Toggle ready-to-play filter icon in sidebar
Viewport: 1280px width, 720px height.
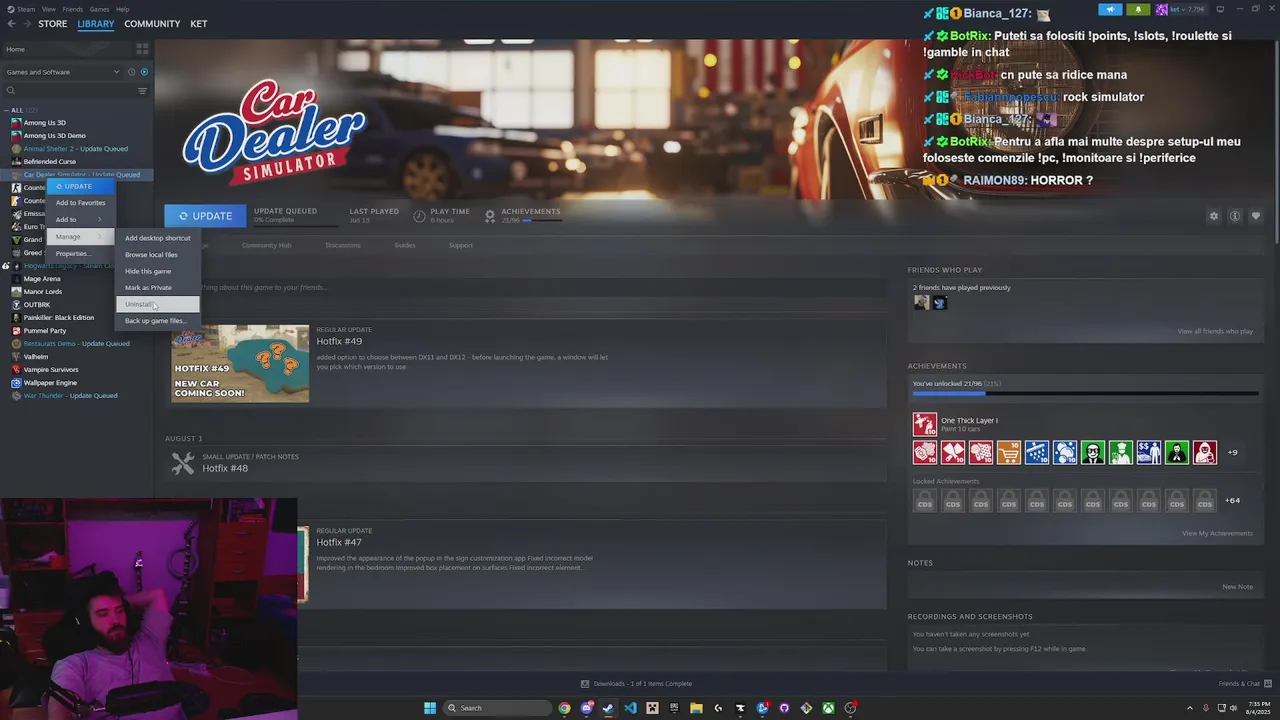144,72
